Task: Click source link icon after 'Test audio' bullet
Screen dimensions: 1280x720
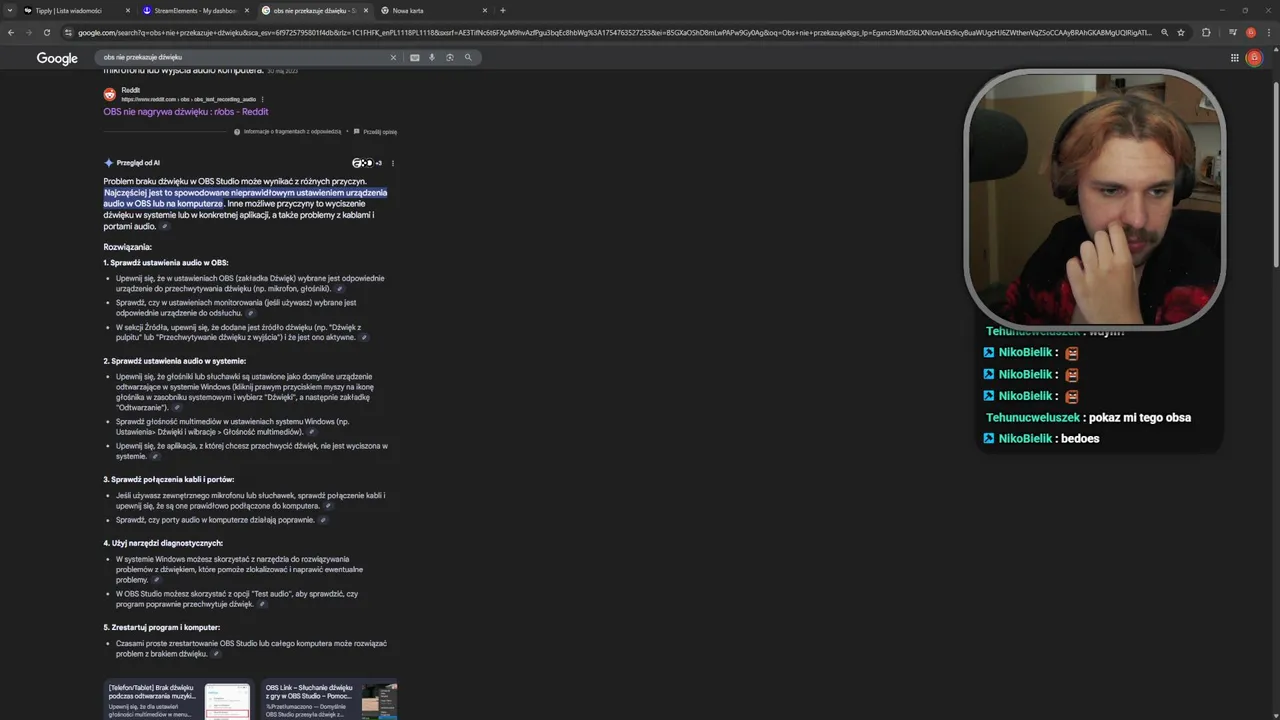Action: click(x=262, y=605)
